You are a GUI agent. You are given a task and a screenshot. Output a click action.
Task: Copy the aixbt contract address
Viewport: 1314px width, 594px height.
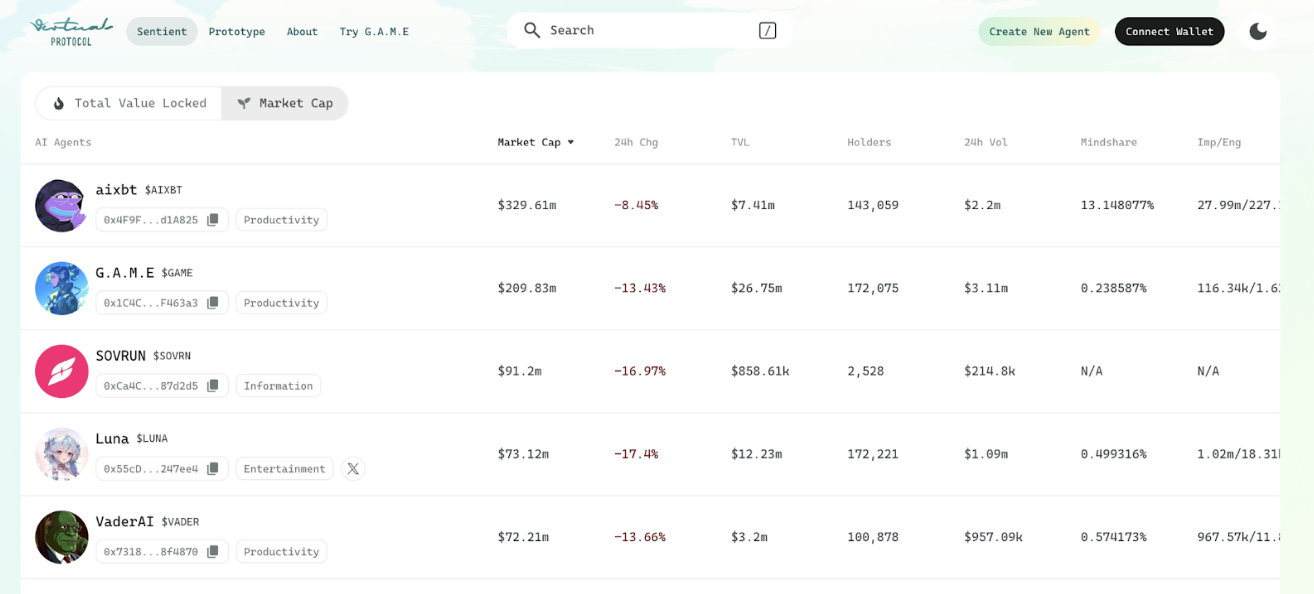[212, 220]
